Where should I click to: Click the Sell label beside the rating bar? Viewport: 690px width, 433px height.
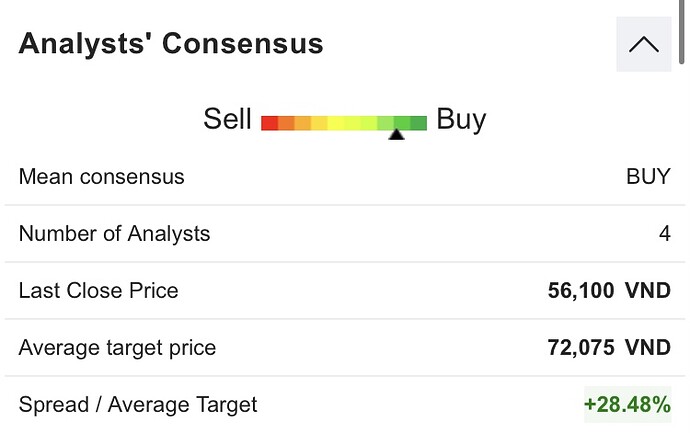[x=227, y=119]
